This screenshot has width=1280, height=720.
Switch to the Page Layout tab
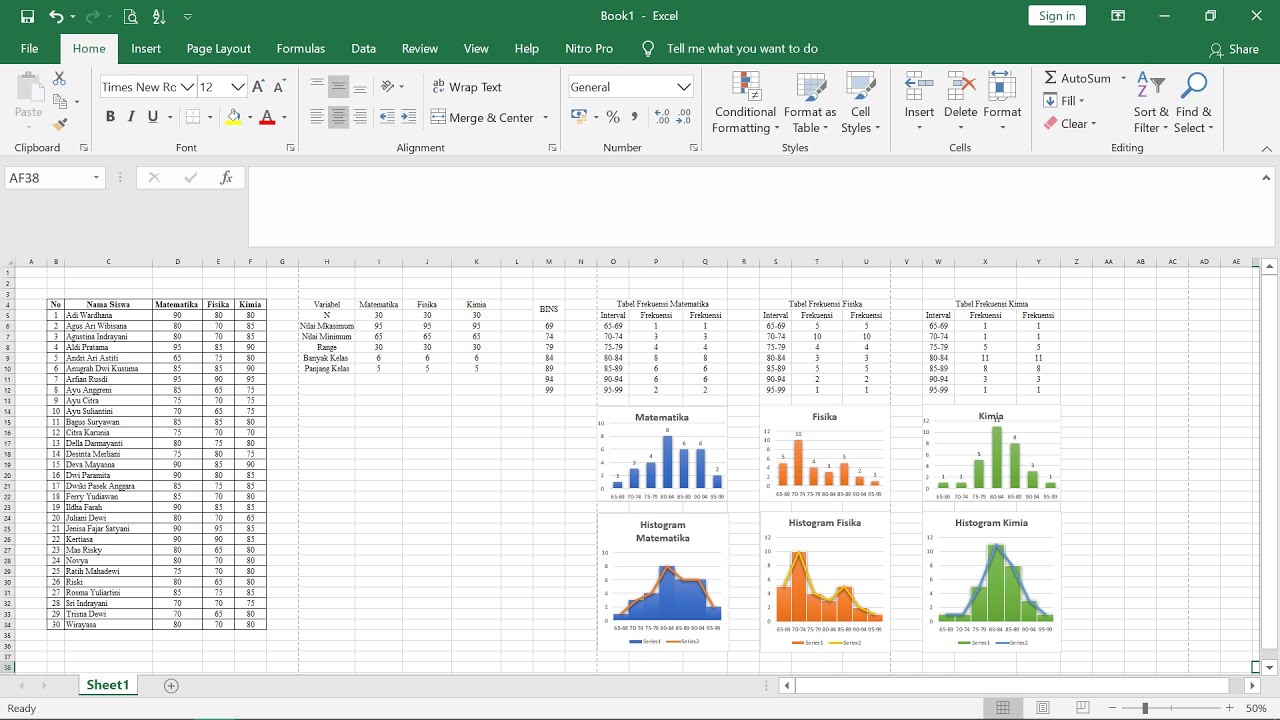tap(219, 48)
